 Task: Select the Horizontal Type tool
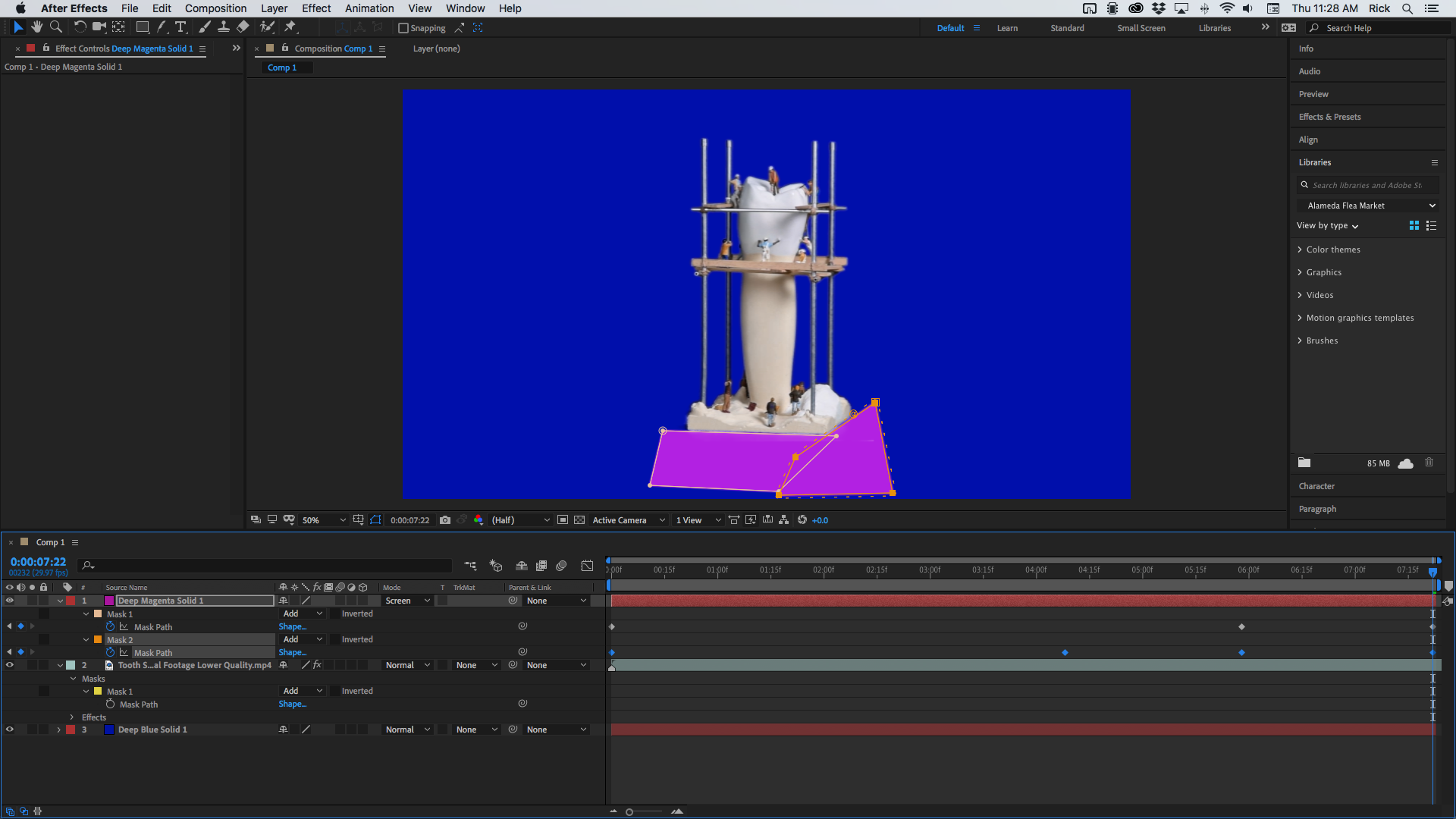coord(180,27)
